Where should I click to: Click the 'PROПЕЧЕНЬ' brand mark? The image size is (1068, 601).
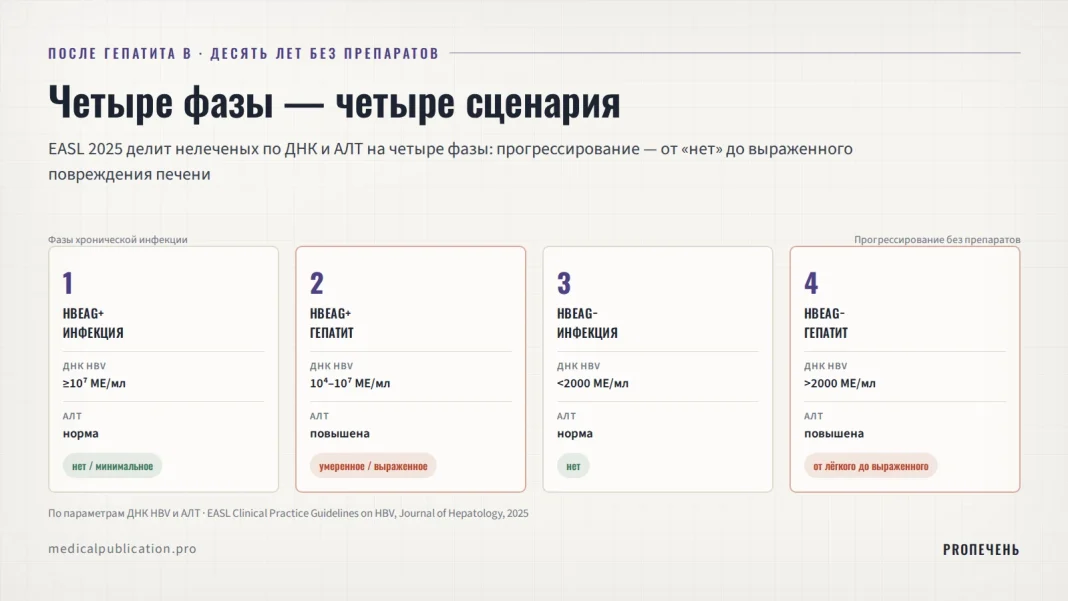pyautogui.click(x=981, y=549)
